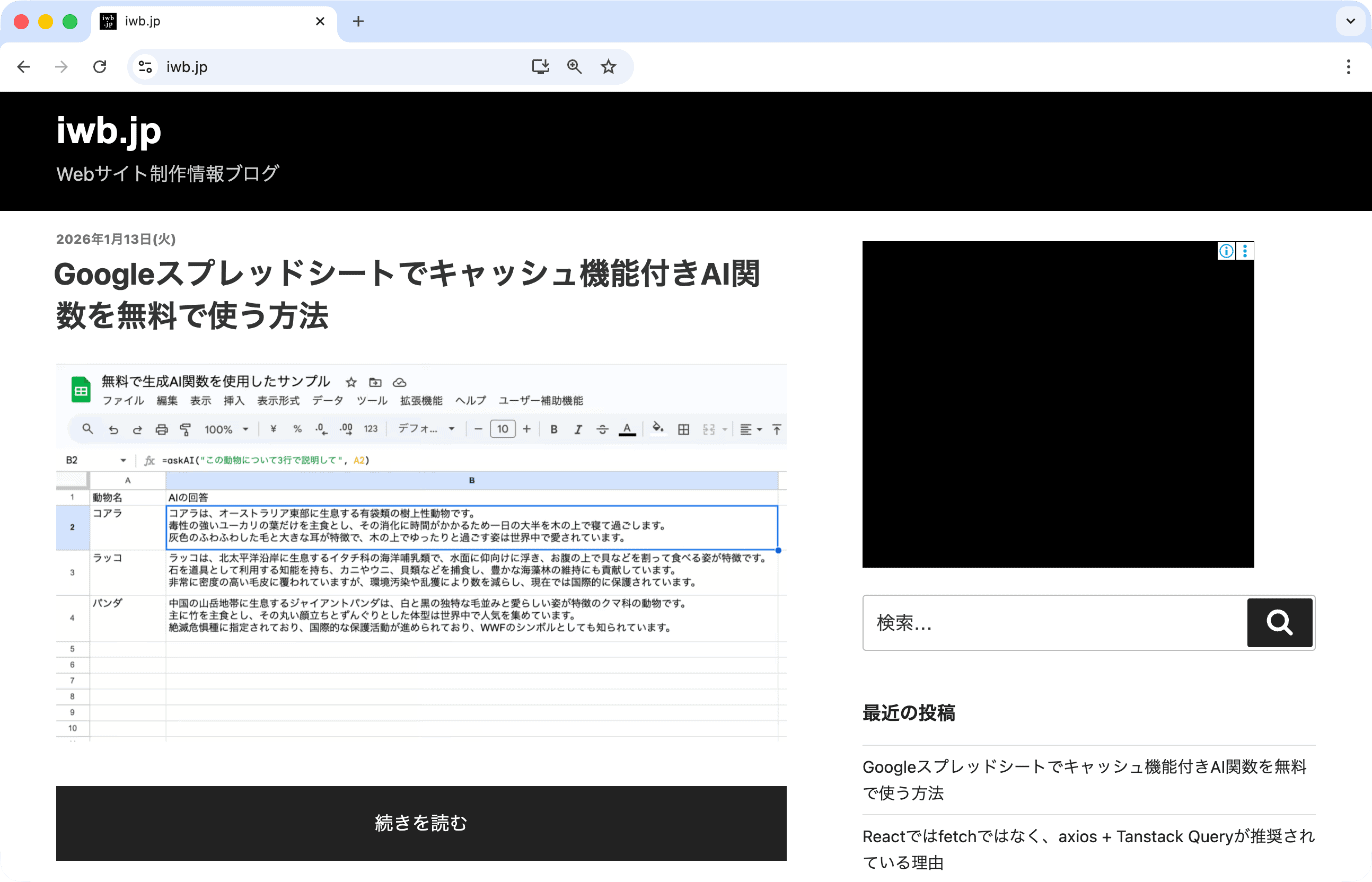
Task: Click the spreadsheet screenshot thumbnail
Action: 421,552
